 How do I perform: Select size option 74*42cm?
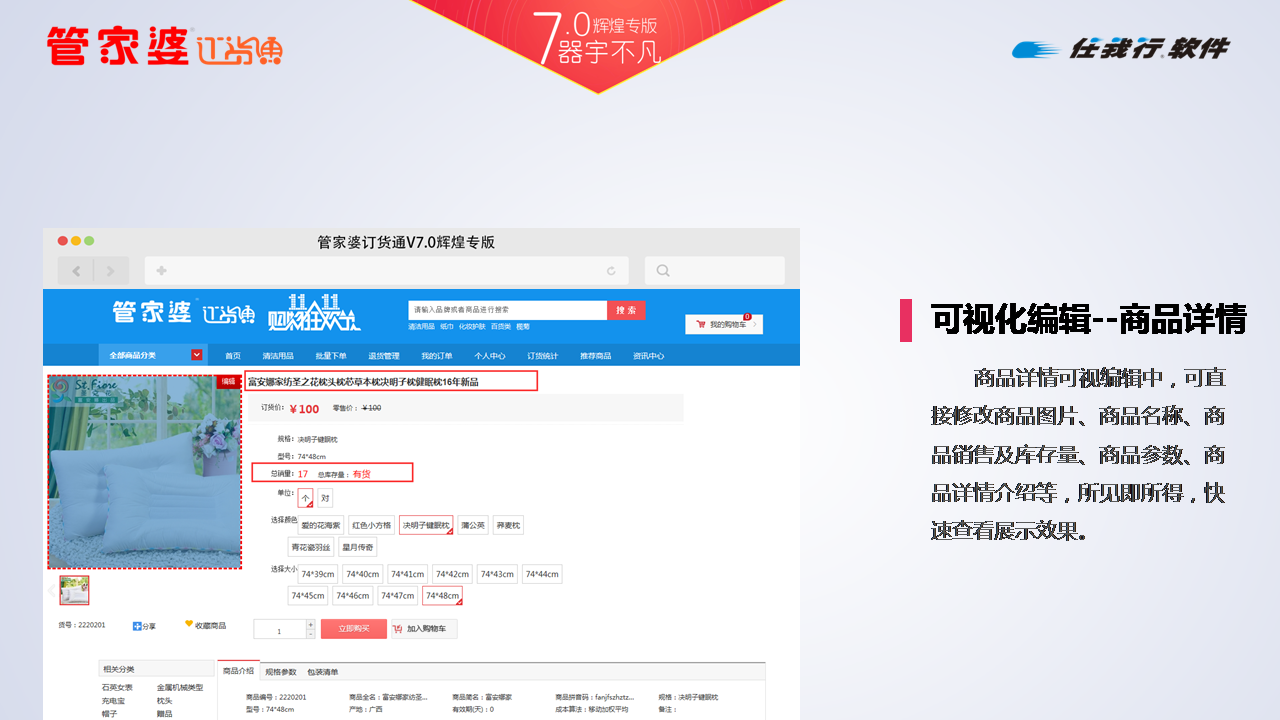tap(450, 574)
